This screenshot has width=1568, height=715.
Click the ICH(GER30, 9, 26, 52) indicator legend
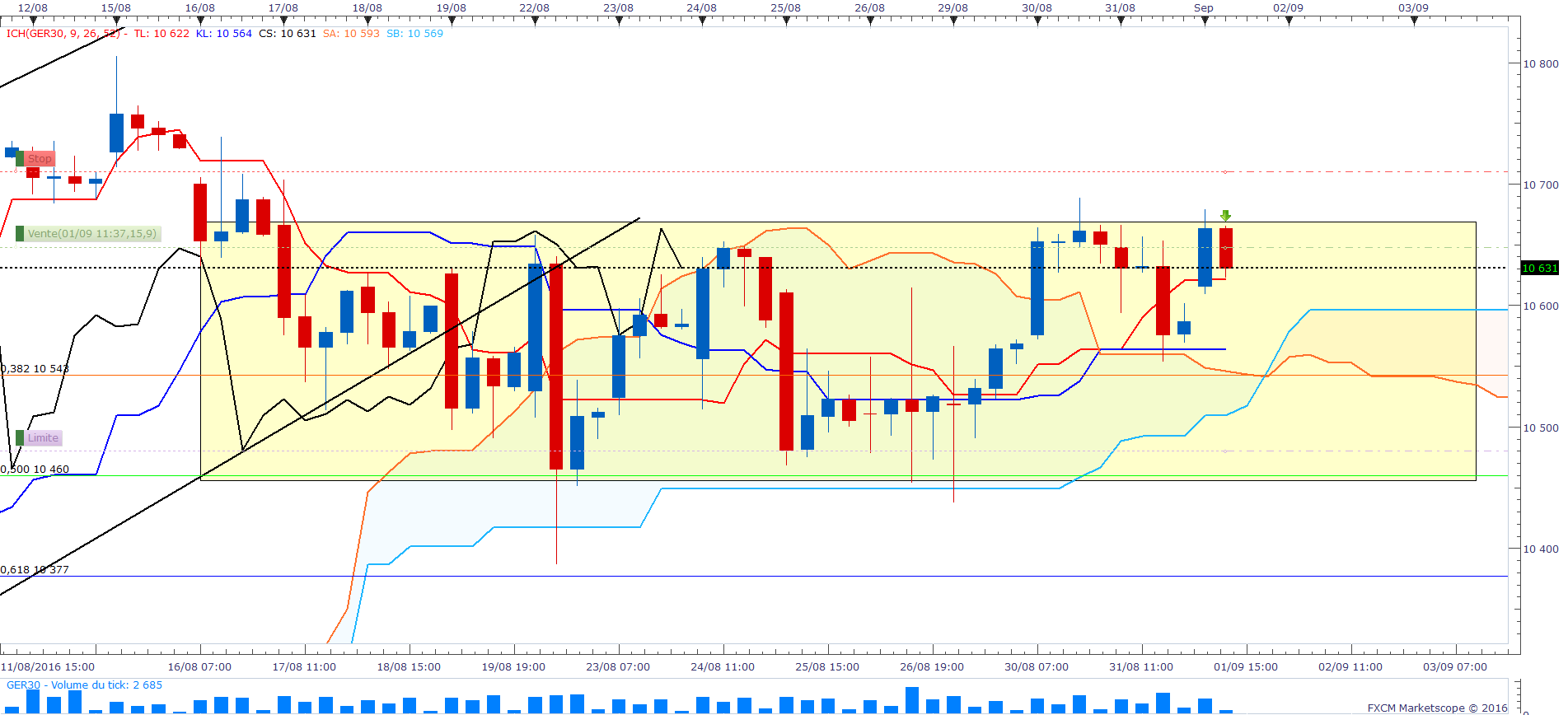tap(64, 34)
